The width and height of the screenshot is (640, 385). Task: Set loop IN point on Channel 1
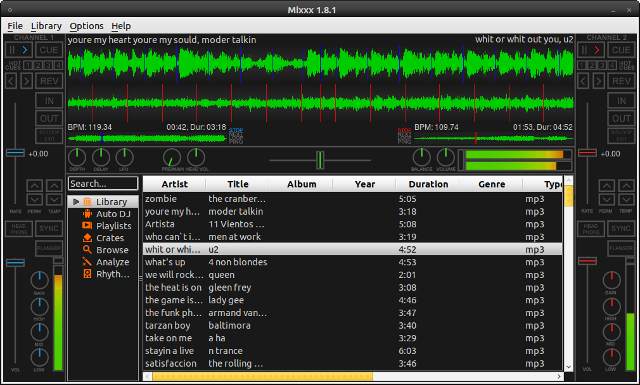[x=49, y=100]
